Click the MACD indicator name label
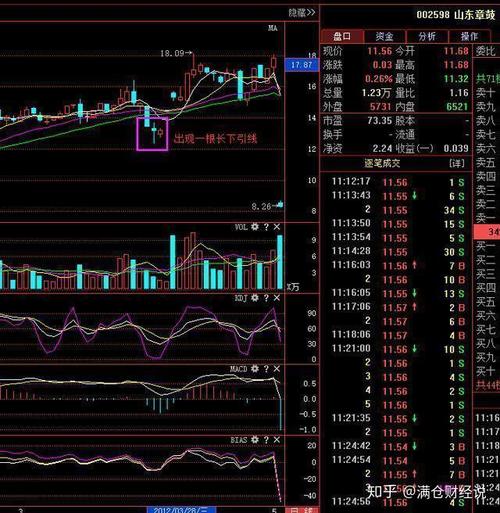 tap(238, 369)
